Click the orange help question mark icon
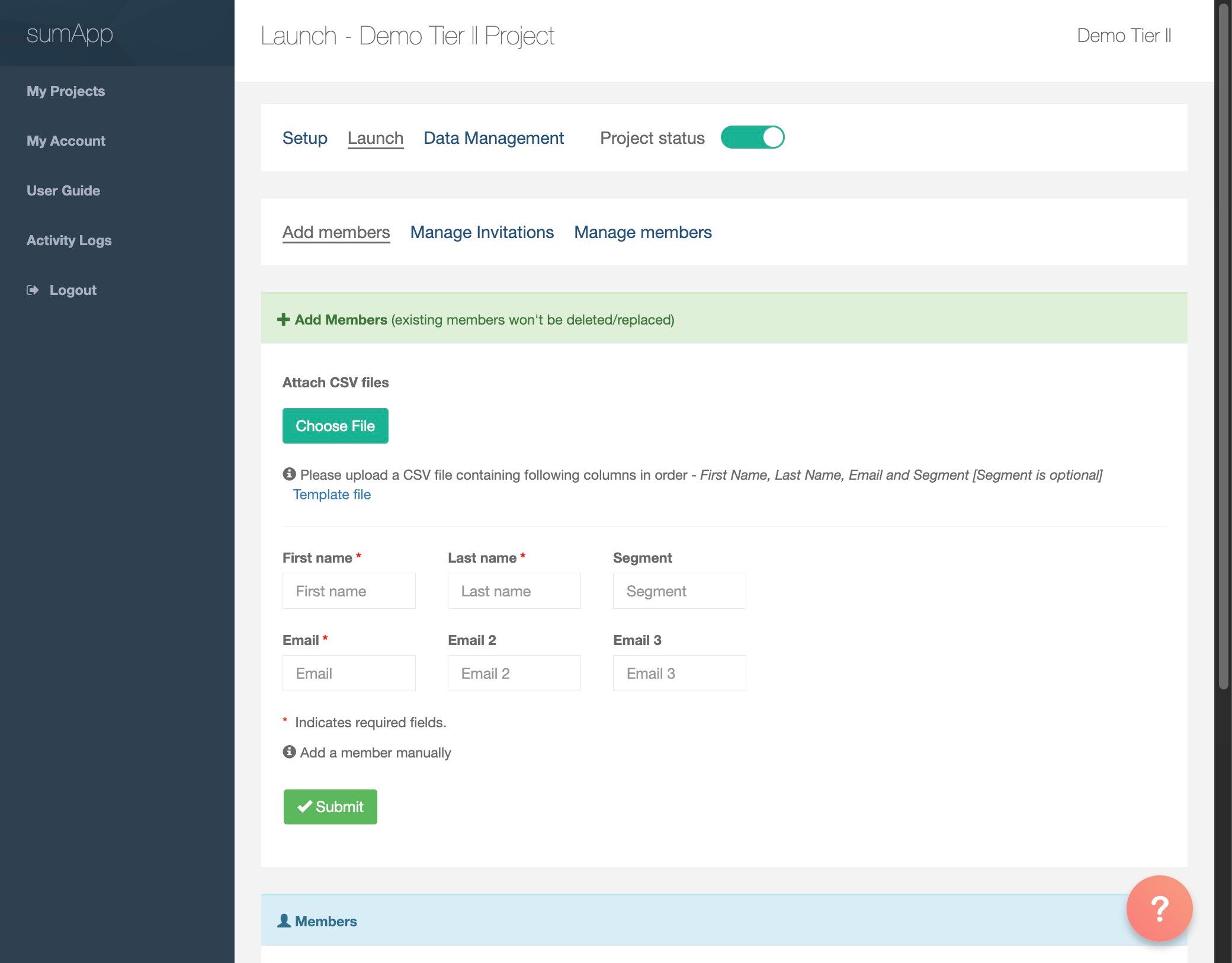Screen dimensions: 1232x963 (x=1159, y=908)
